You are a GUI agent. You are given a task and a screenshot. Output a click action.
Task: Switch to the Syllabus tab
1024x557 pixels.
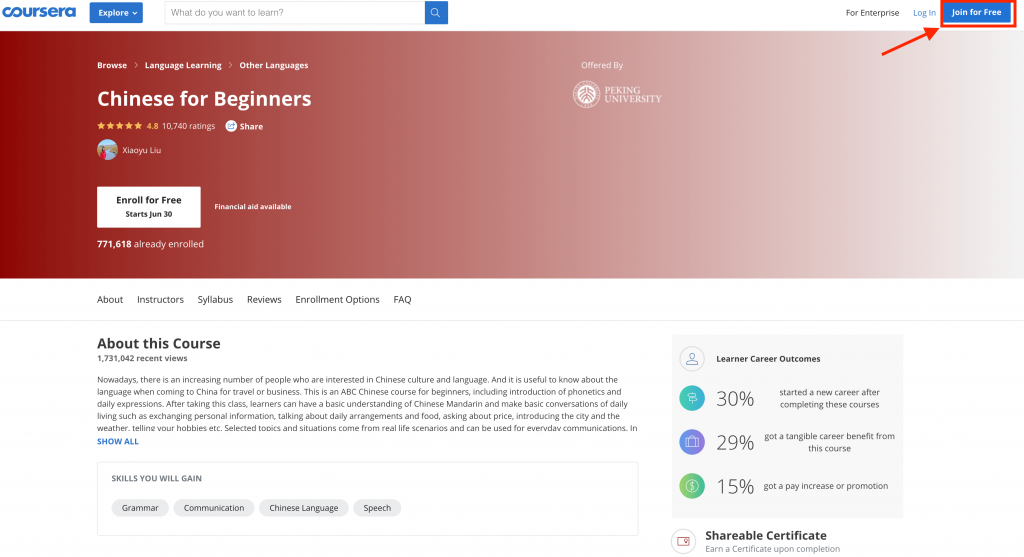click(216, 300)
